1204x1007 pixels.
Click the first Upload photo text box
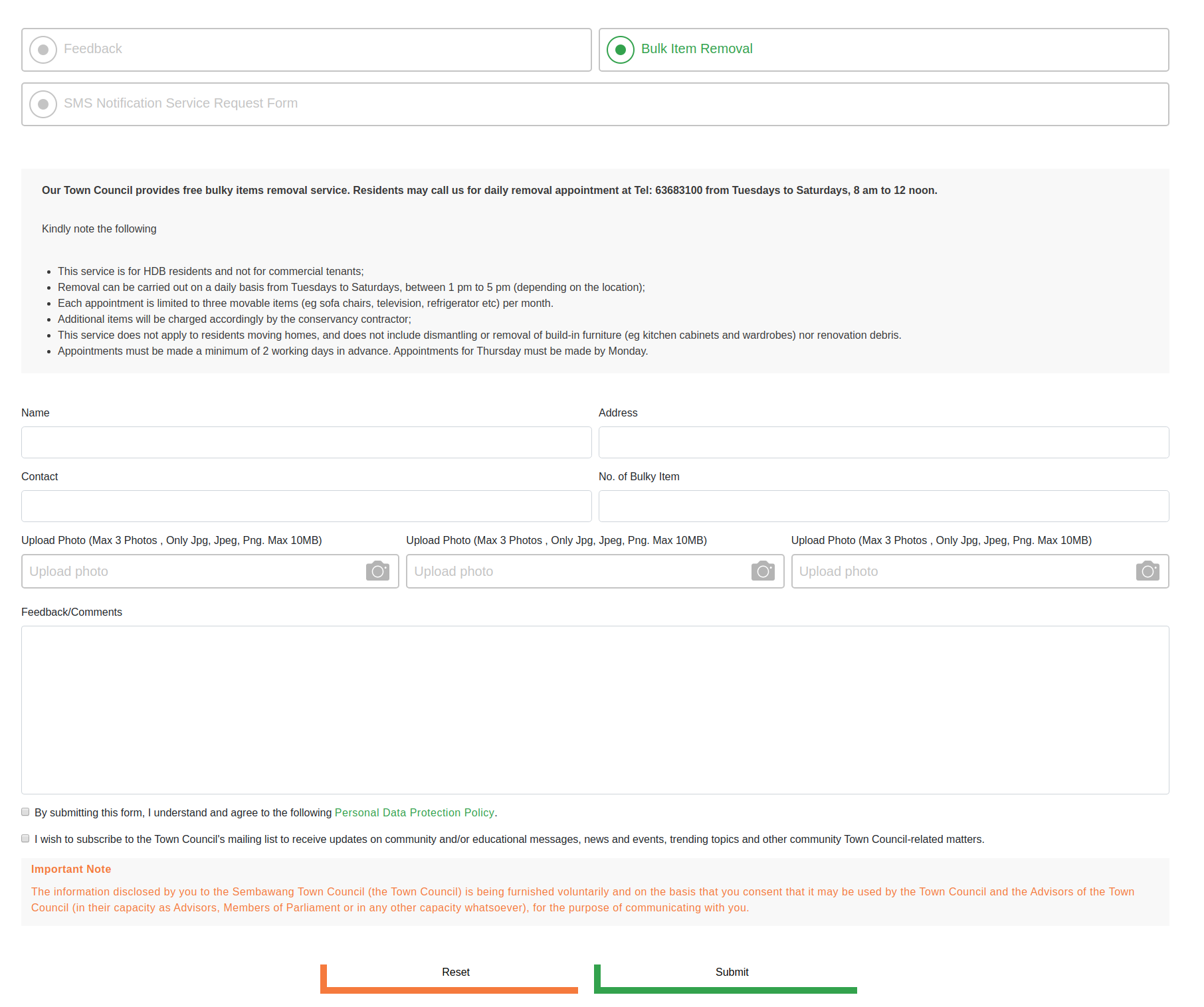193,571
